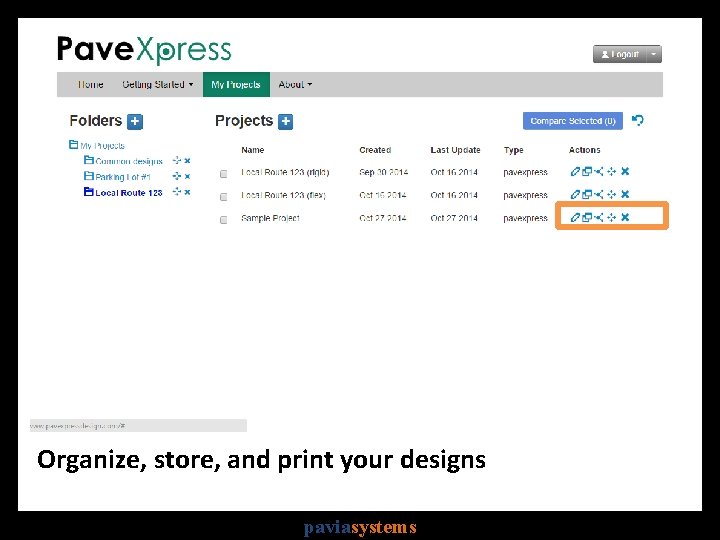Image resolution: width=720 pixels, height=540 pixels.
Task: Click the Sample Project Oct 27 2014 created date
Action: 382,218
